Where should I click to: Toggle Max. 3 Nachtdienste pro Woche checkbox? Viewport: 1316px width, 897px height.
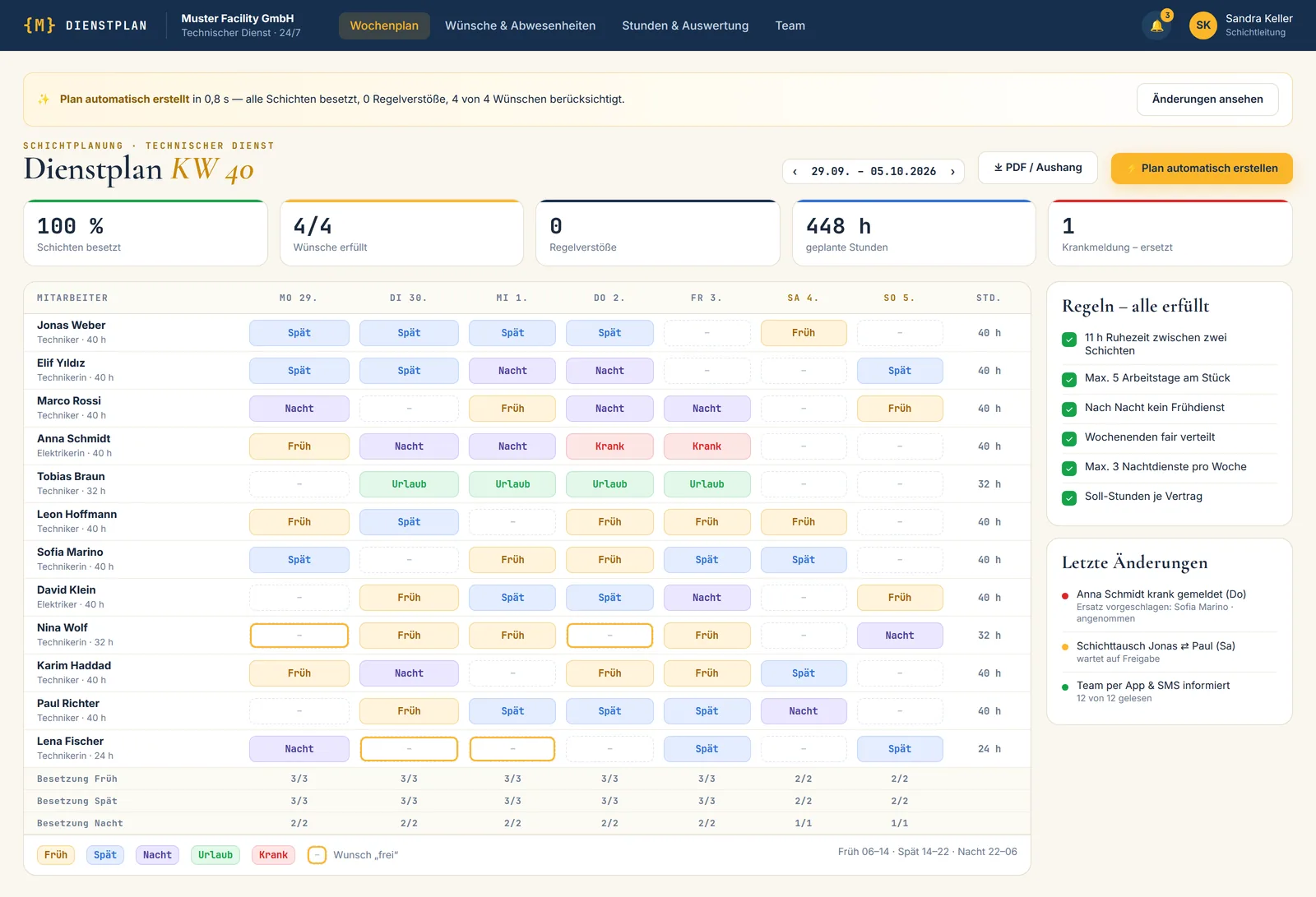click(x=1069, y=468)
